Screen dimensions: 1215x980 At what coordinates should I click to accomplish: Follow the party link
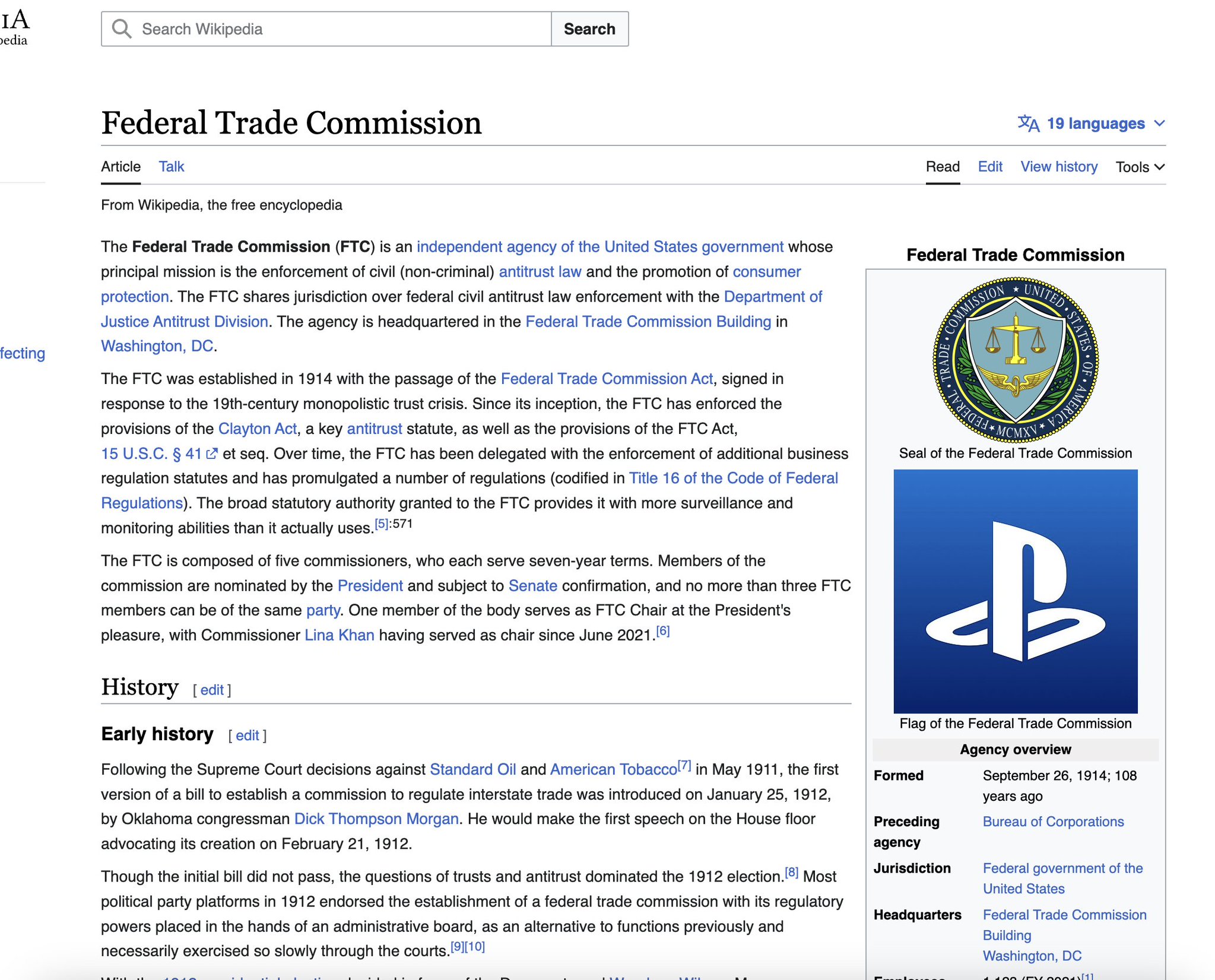323,611
